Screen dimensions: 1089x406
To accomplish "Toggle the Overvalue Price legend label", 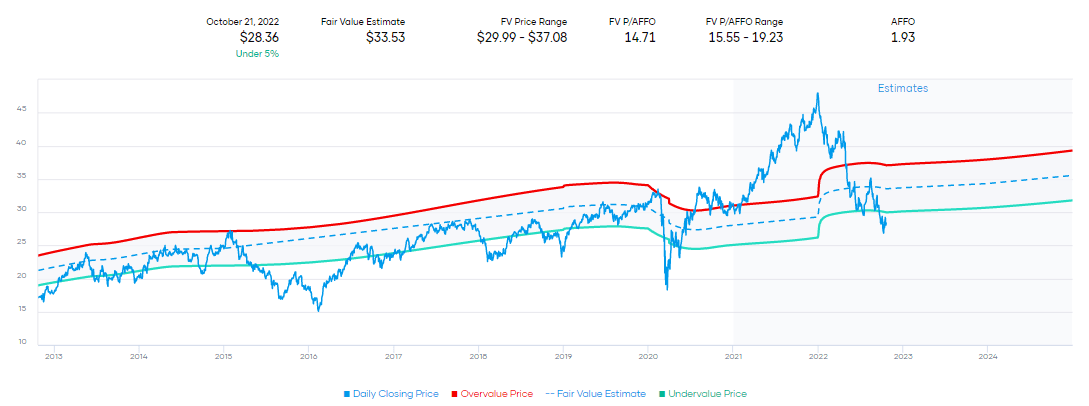I will tap(494, 394).
